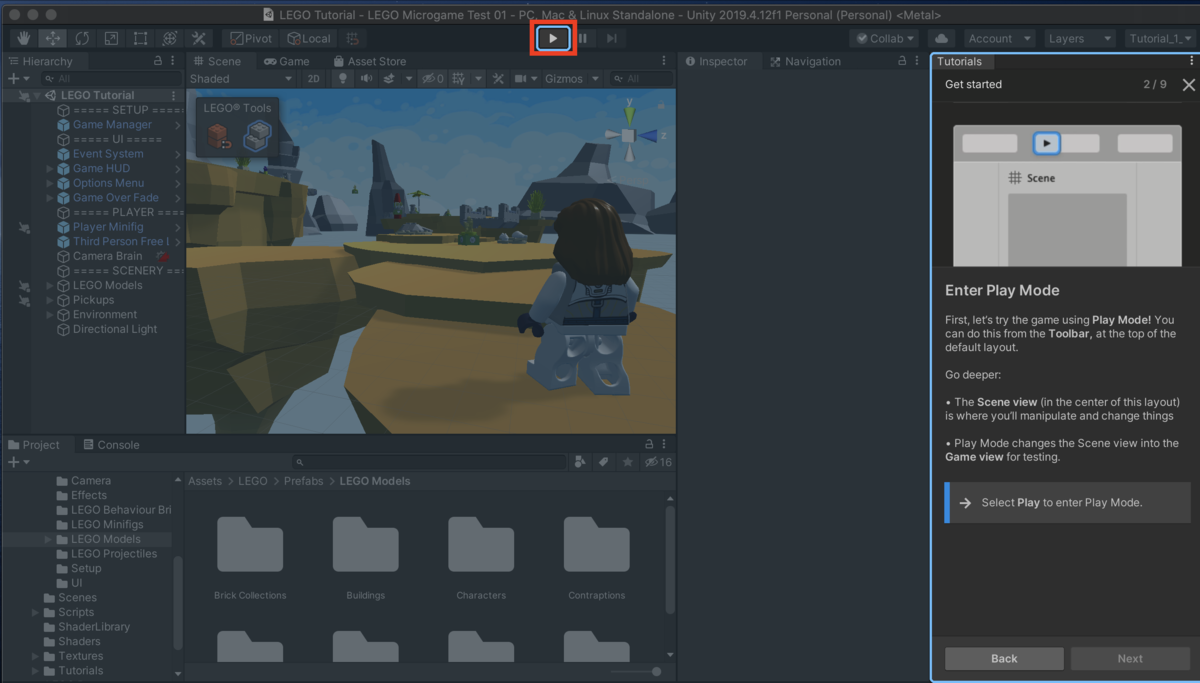Click Assets in the project breadcrumb

[205, 481]
